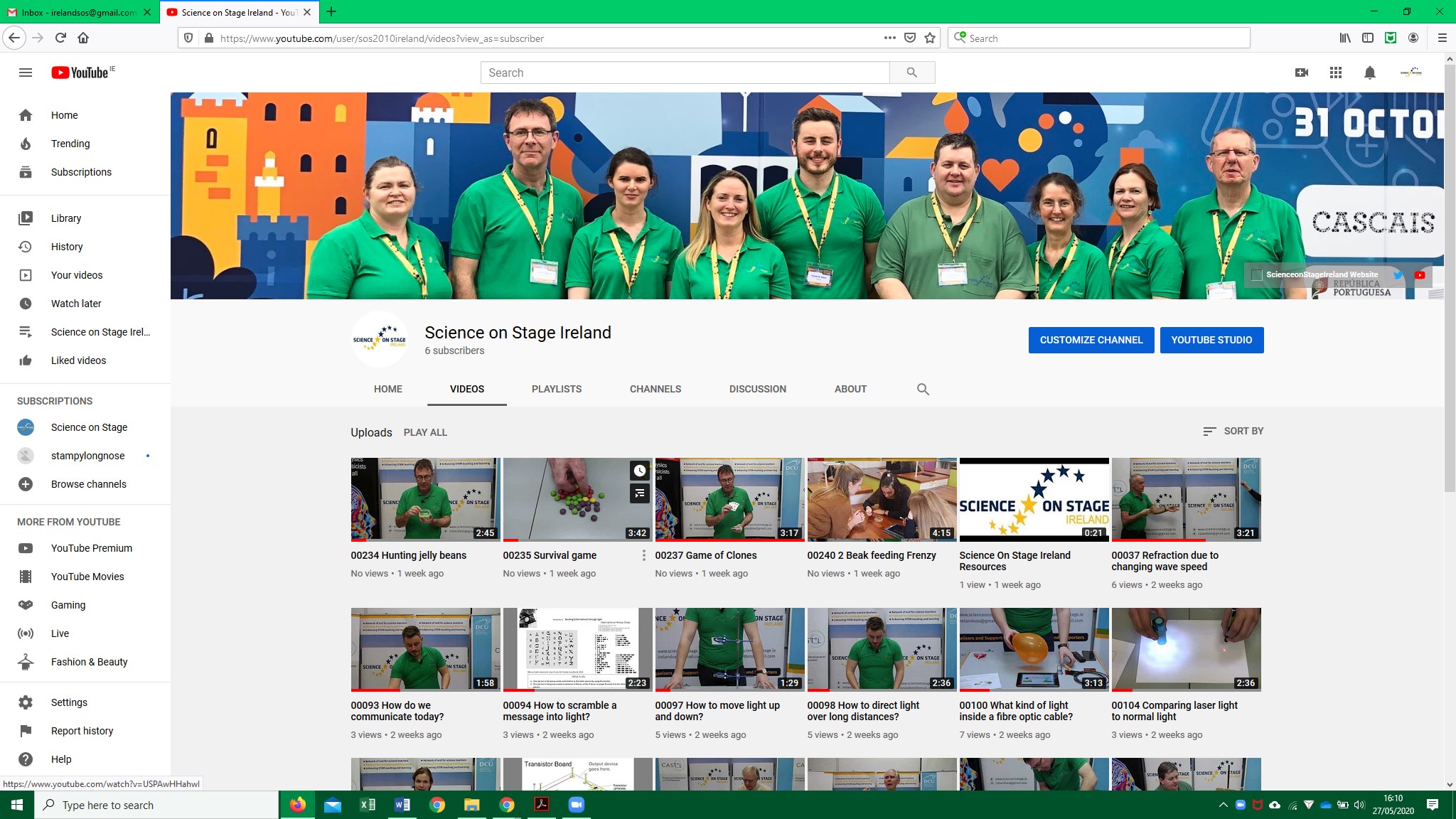Open History in sidebar
Image resolution: width=1456 pixels, height=819 pixels.
(x=85, y=247)
